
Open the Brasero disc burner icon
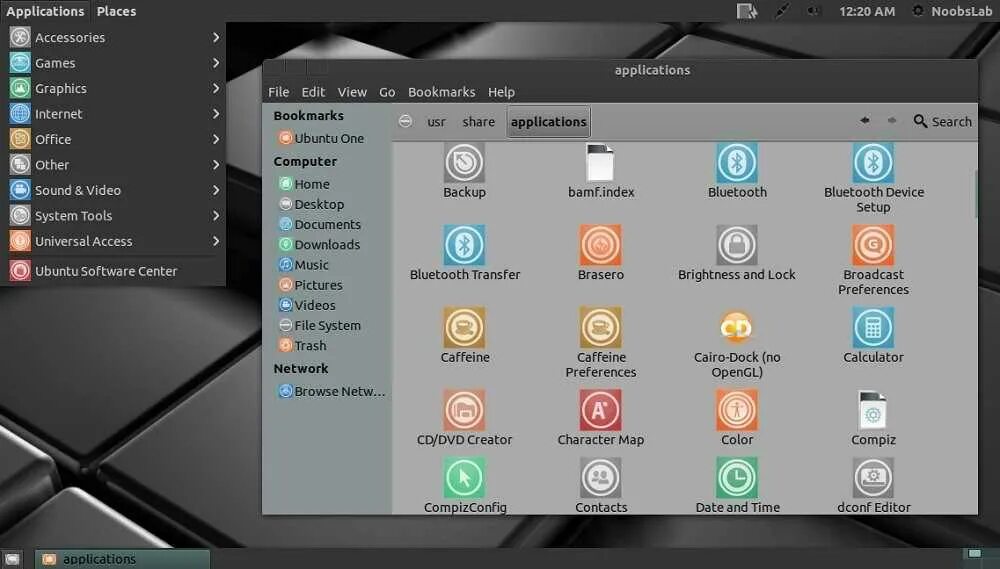point(600,245)
